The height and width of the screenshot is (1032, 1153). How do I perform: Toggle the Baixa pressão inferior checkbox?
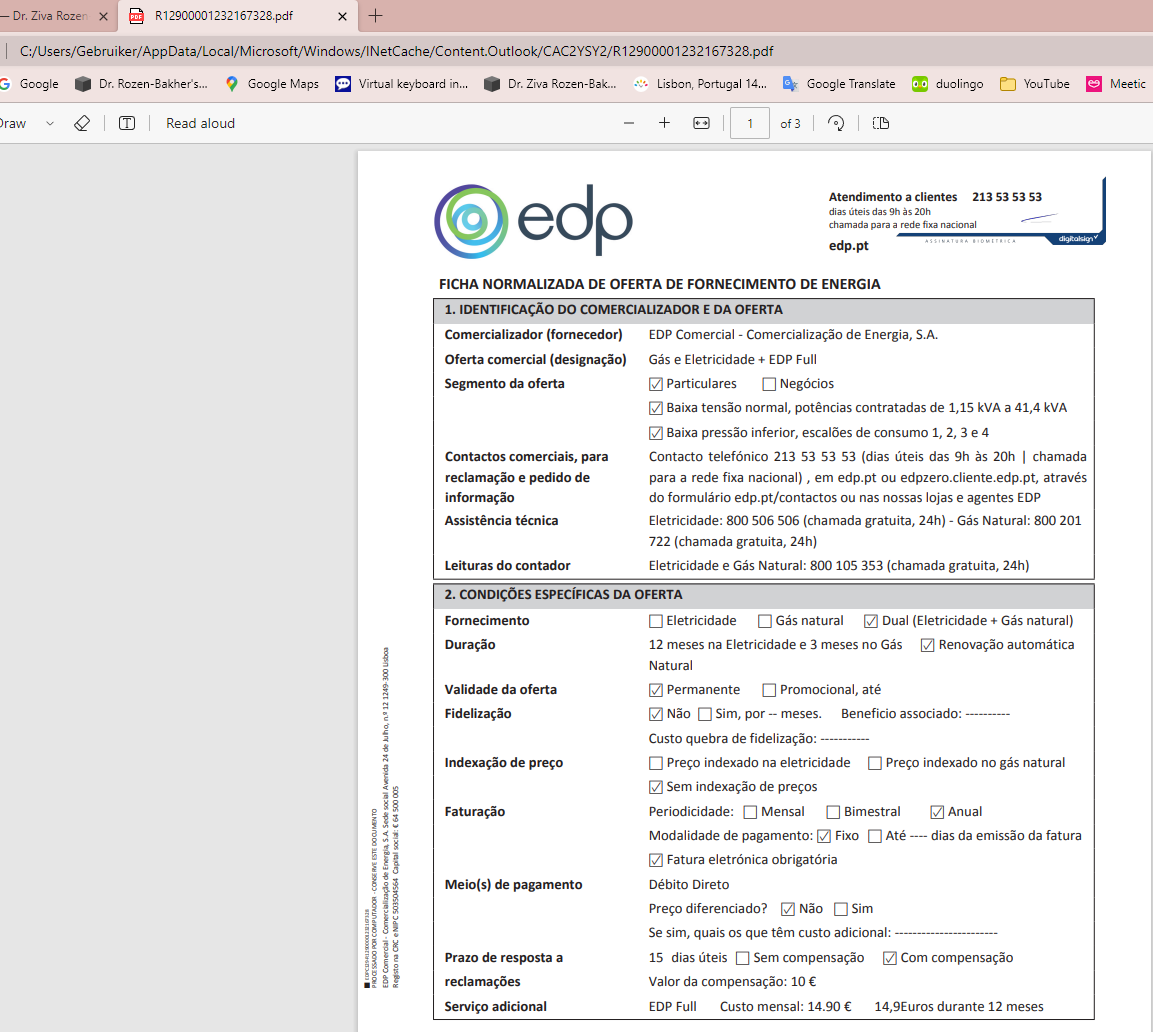tap(656, 433)
